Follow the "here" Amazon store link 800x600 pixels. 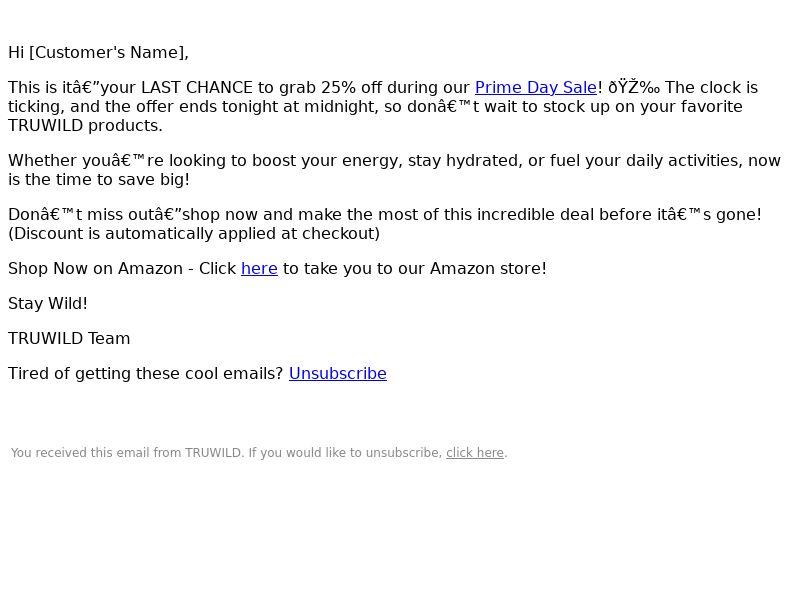[259, 269]
